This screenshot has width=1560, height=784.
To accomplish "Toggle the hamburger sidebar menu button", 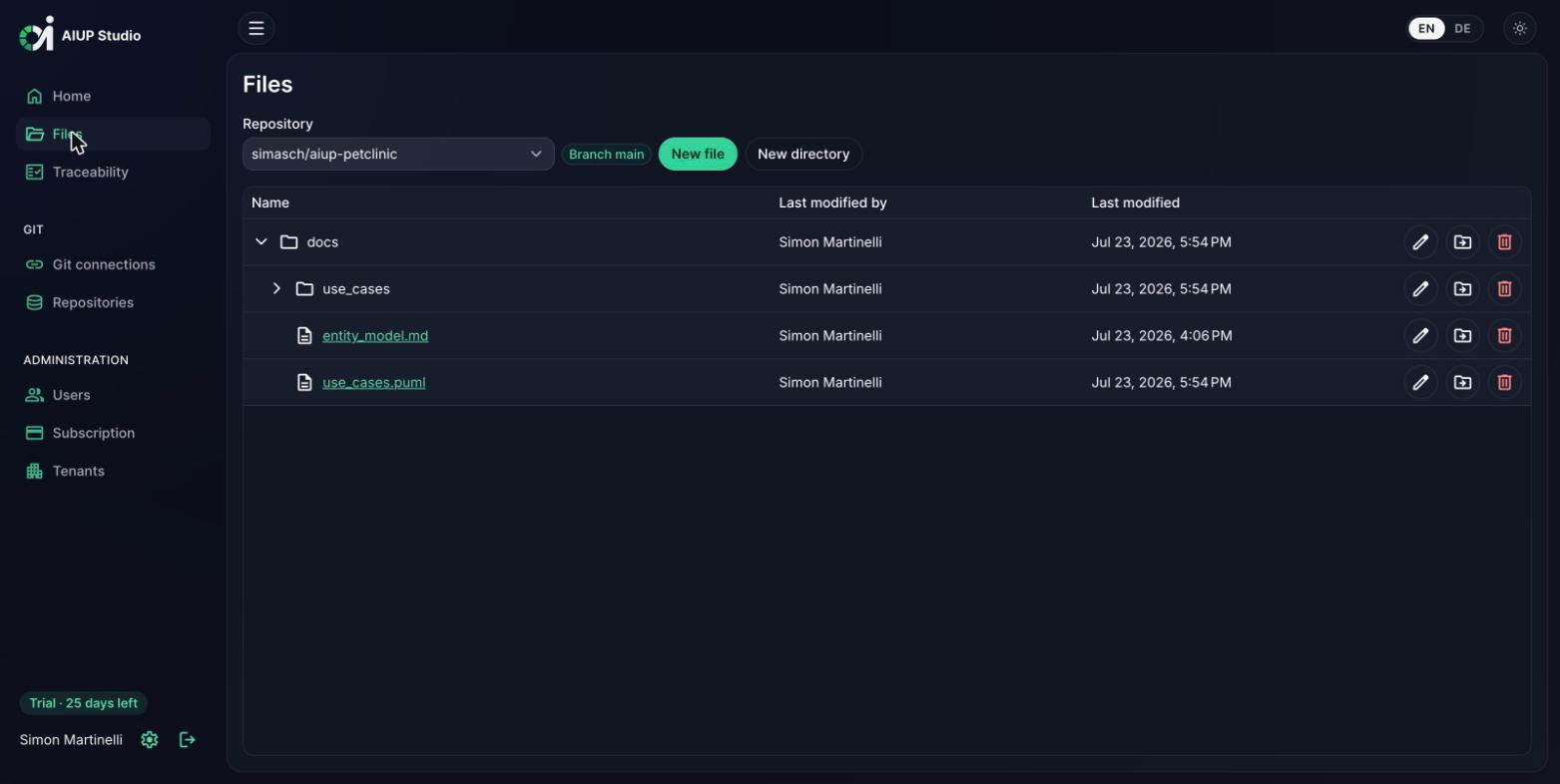I will click(257, 29).
